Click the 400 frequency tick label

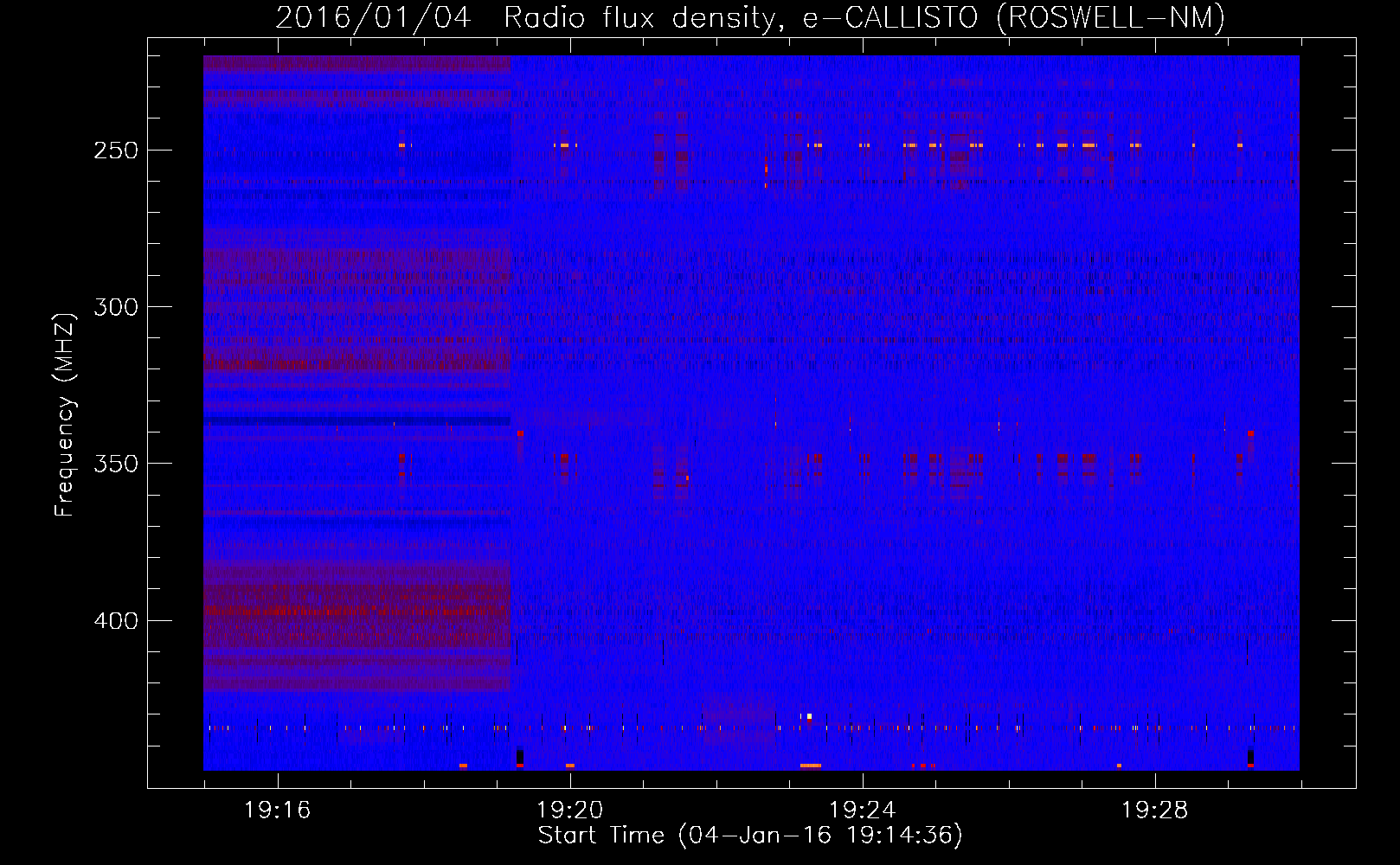coord(116,621)
